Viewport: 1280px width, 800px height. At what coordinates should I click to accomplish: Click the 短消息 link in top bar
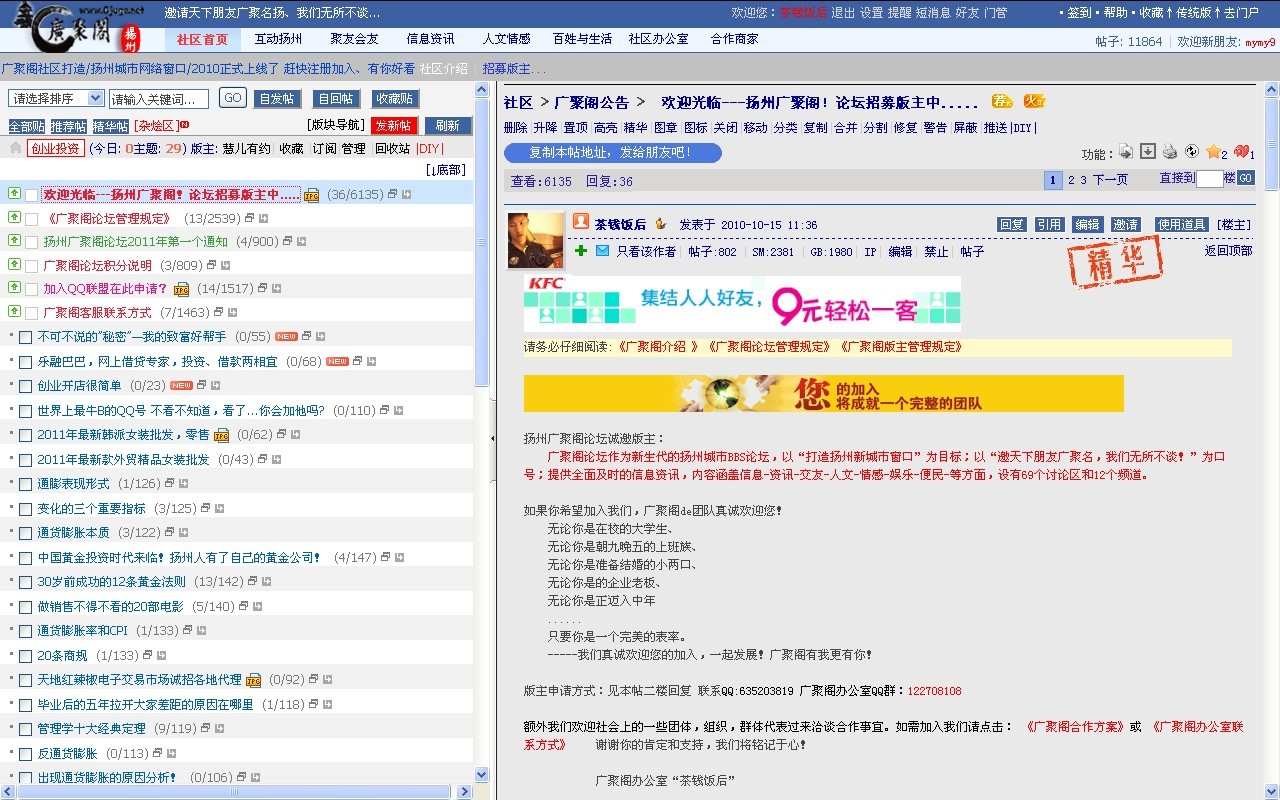[x=933, y=13]
